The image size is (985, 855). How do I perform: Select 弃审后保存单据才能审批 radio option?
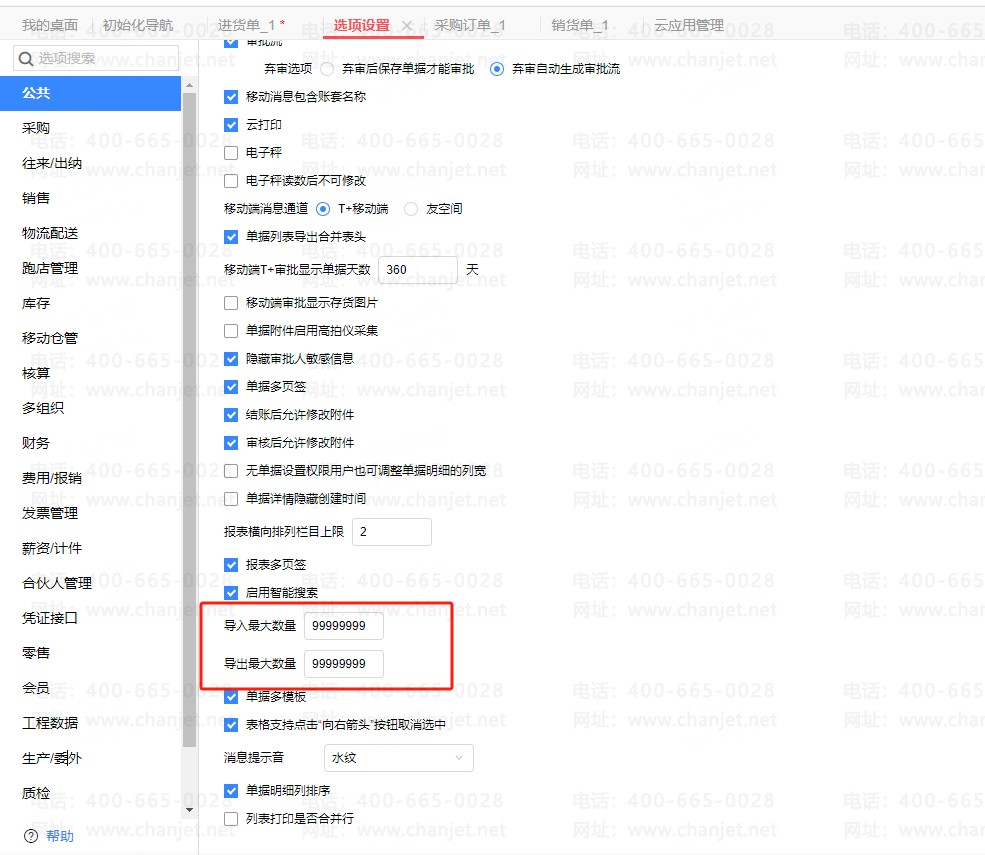[327, 68]
